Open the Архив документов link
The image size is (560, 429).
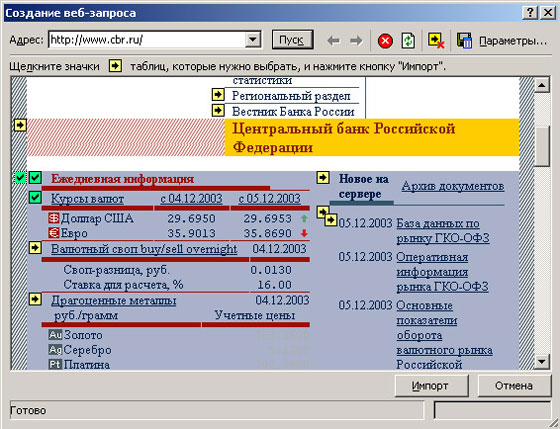[x=453, y=186]
